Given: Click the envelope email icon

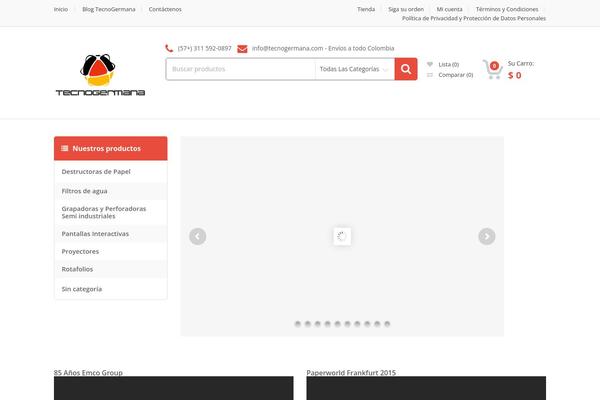Looking at the screenshot, I should 242,49.
